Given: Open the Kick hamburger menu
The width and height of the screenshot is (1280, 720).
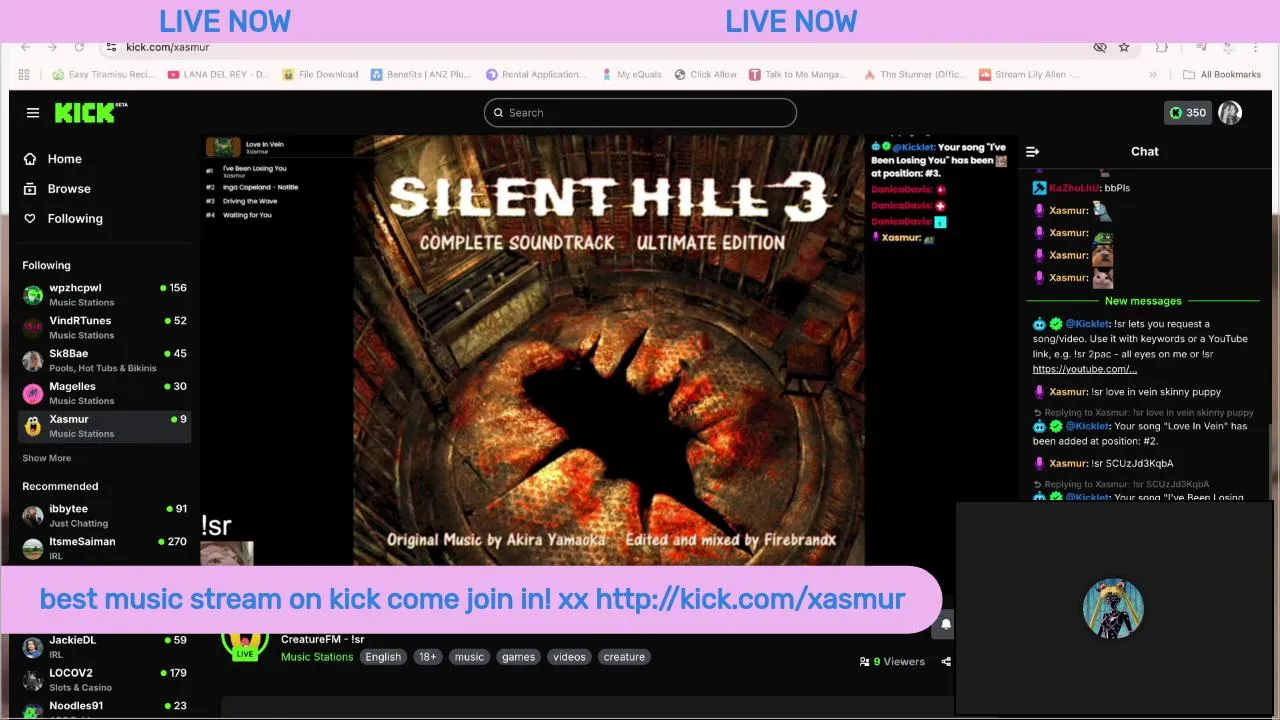Looking at the screenshot, I should (x=33, y=113).
